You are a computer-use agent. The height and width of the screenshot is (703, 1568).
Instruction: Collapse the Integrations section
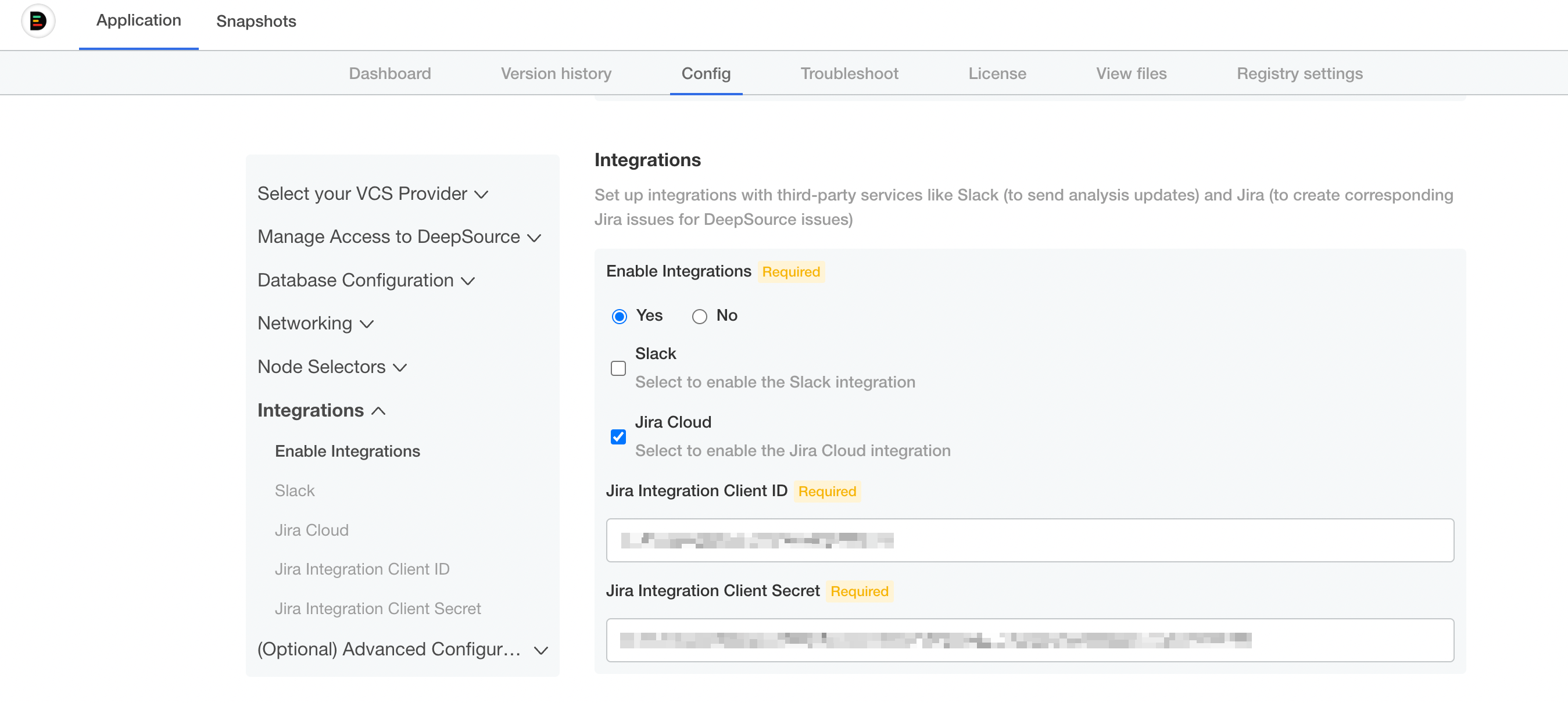321,410
